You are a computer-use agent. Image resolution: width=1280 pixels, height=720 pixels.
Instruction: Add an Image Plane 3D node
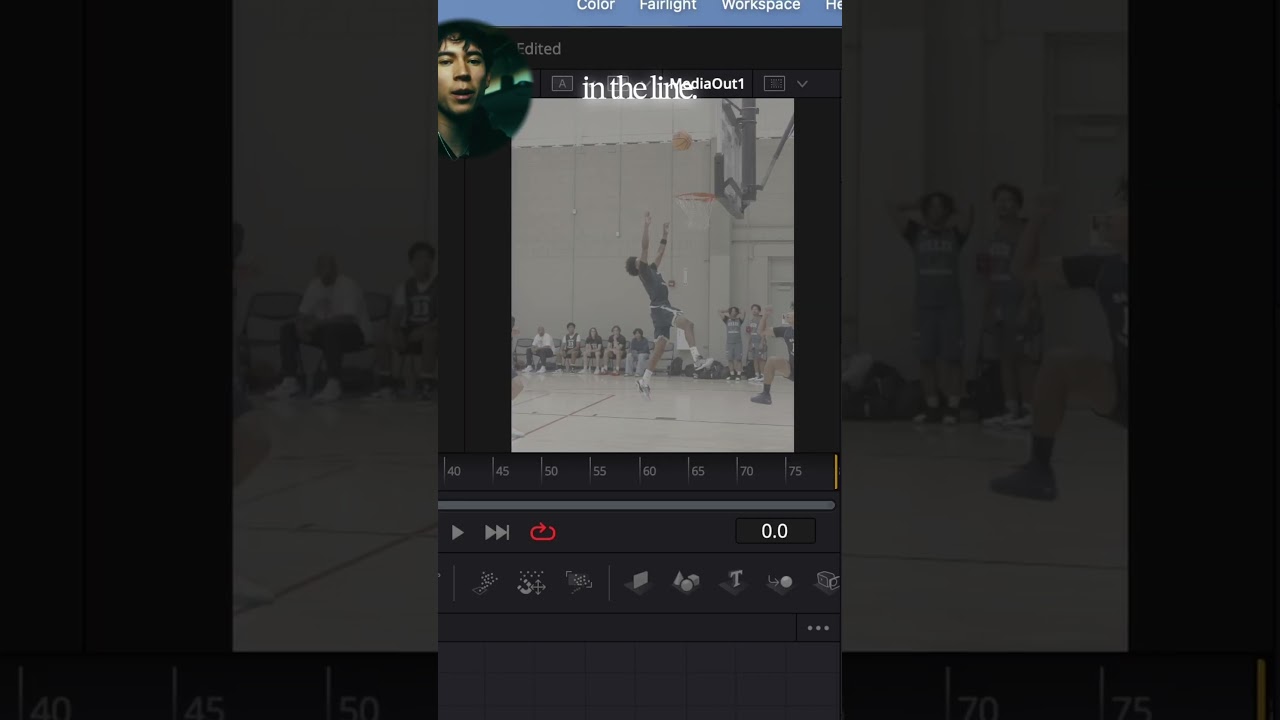639,582
